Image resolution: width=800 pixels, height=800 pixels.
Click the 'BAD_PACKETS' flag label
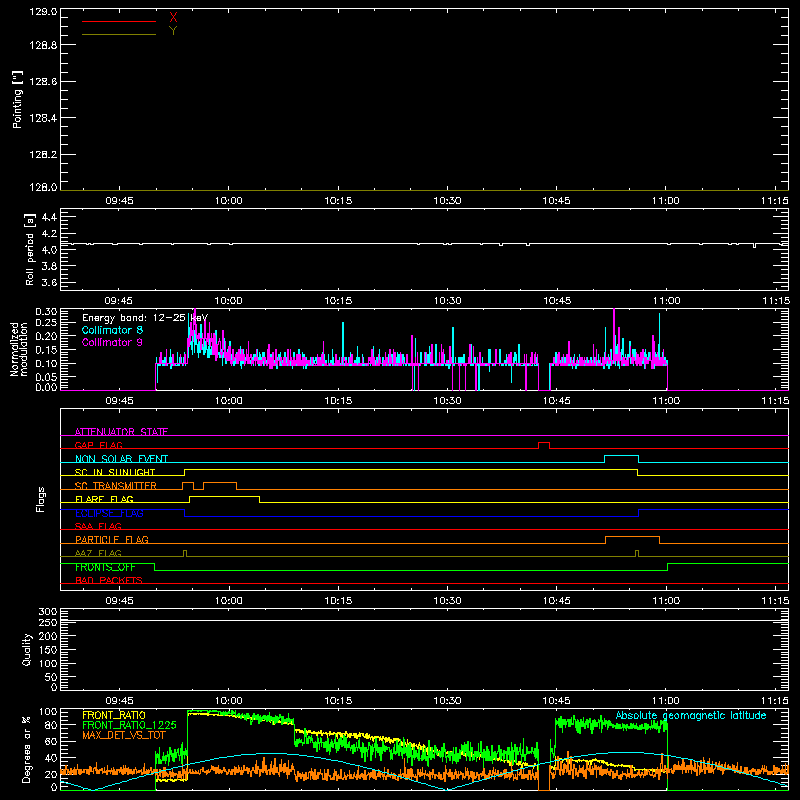pos(109,580)
